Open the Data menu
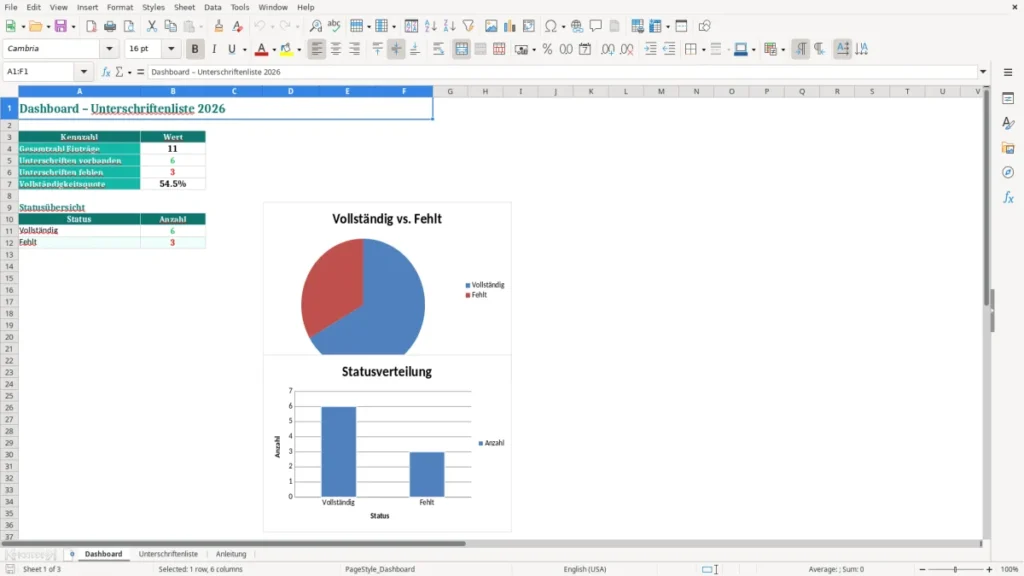Viewport: 1024px width, 576px height. [213, 7]
